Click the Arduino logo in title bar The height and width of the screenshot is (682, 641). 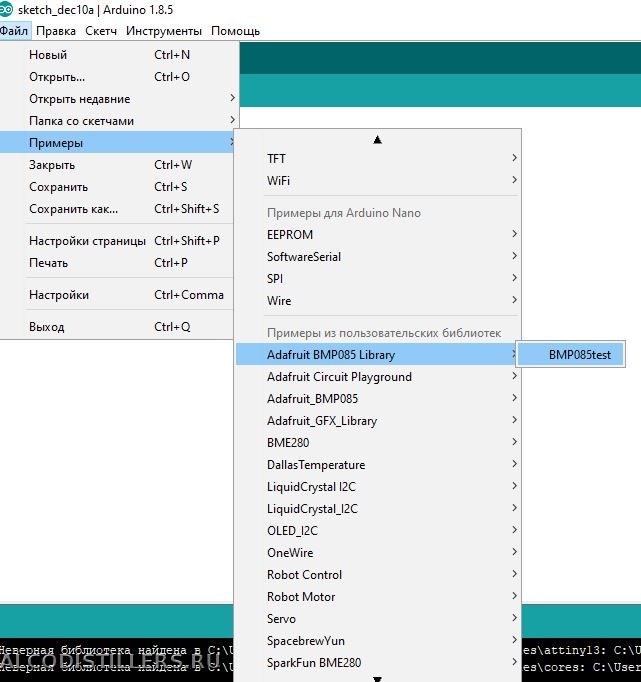tap(8, 10)
